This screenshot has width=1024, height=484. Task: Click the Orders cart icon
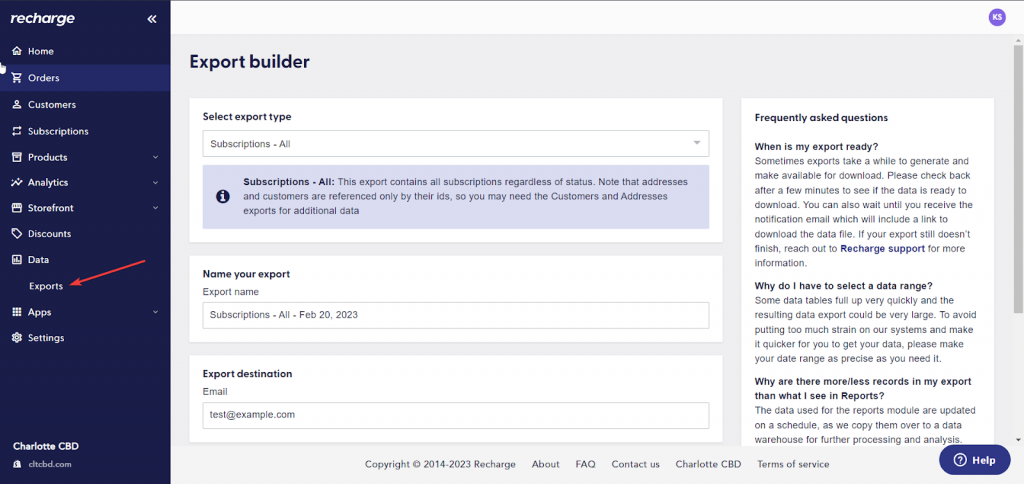pos(17,78)
